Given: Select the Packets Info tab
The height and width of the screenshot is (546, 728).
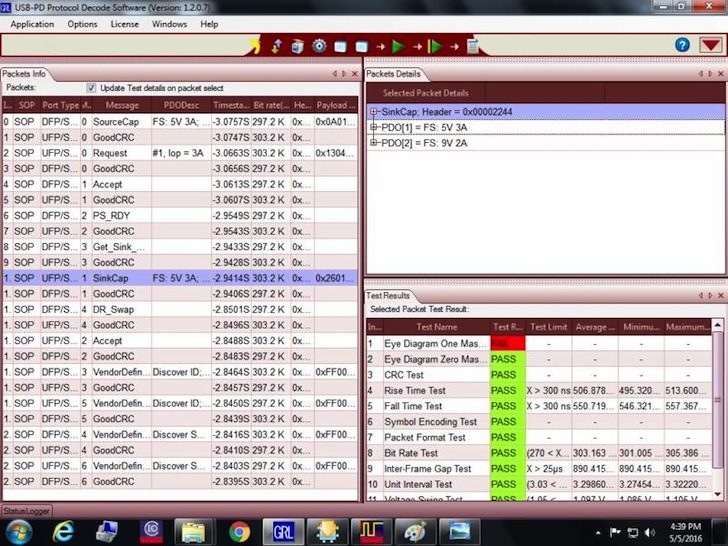Looking at the screenshot, I should [x=24, y=74].
